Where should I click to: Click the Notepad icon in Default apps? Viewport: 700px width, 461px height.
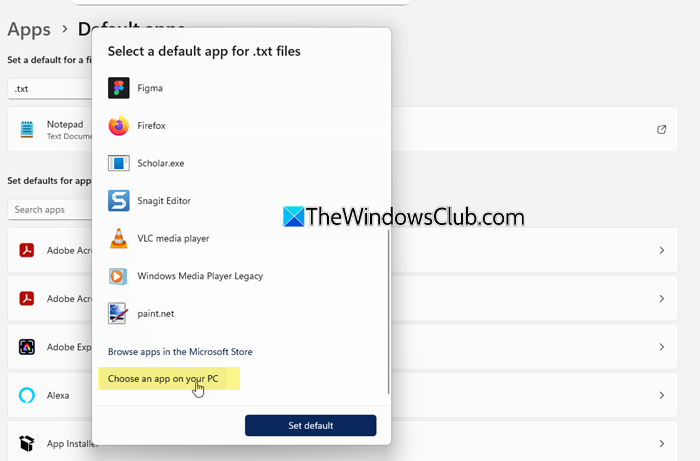[x=27, y=129]
